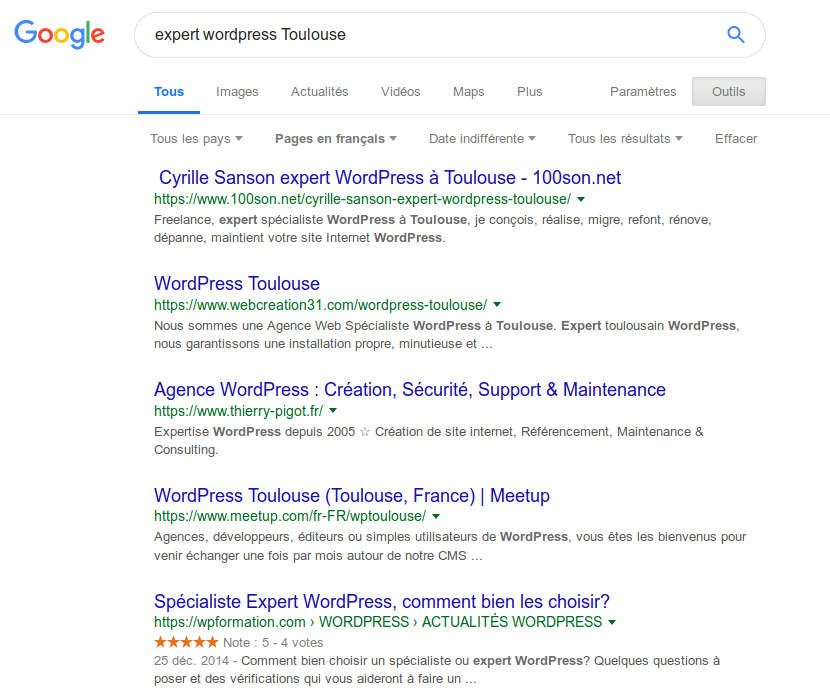The height and width of the screenshot is (692, 830).
Task: Open the 'Date indifférente' dropdown
Action: (481, 139)
